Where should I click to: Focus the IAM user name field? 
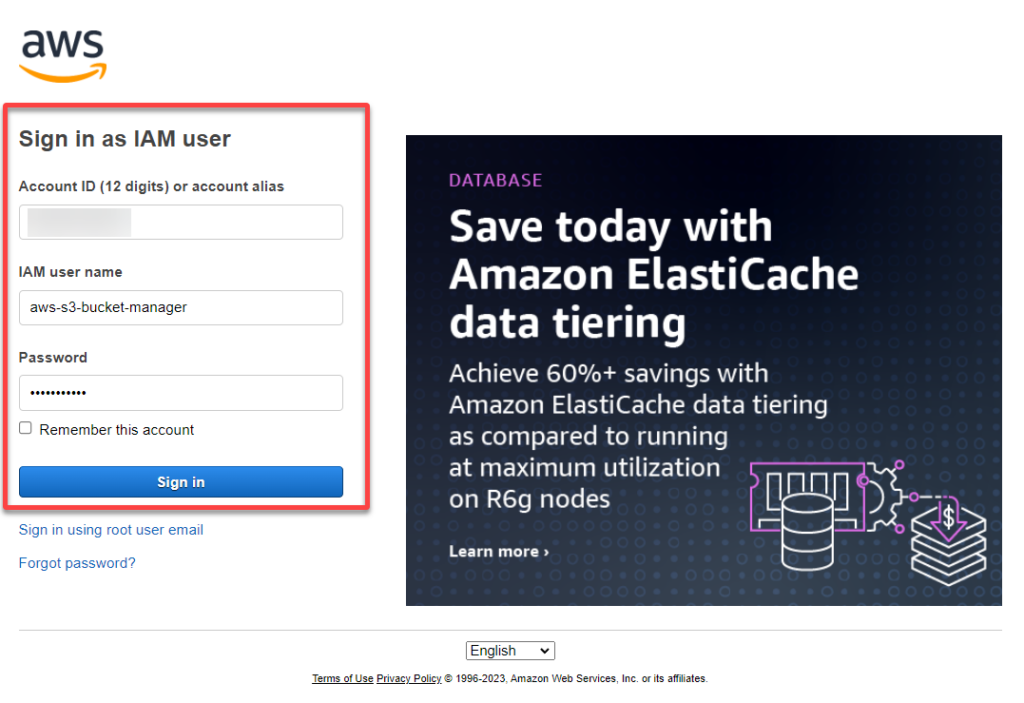181,308
